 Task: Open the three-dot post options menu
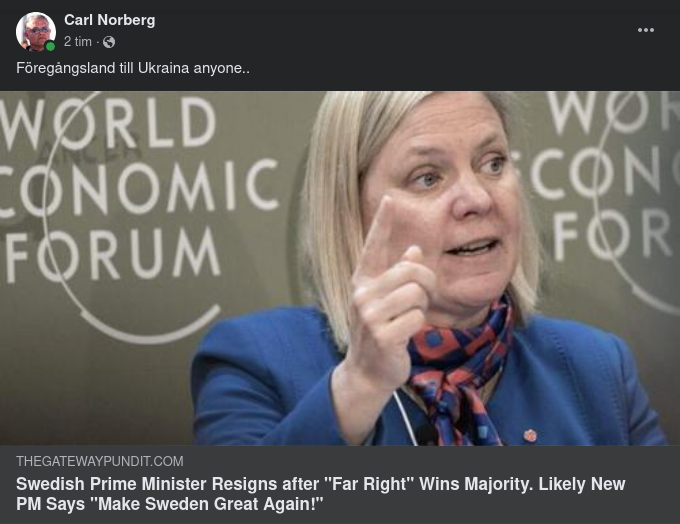click(x=645, y=30)
